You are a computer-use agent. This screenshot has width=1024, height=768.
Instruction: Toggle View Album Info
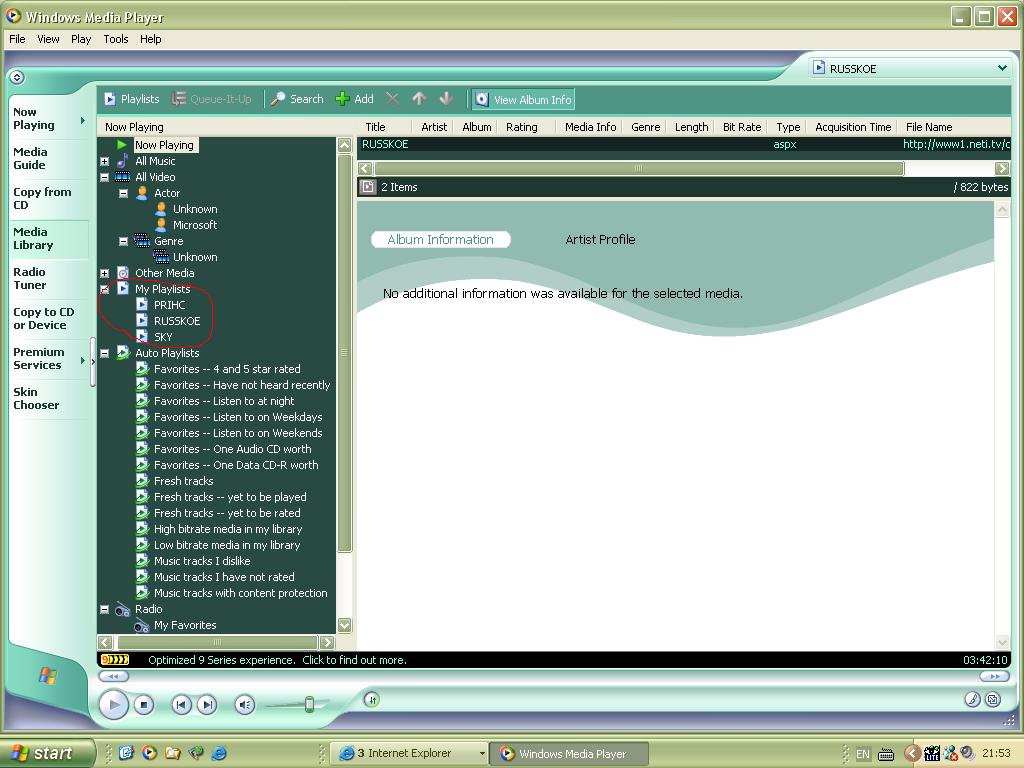point(523,99)
